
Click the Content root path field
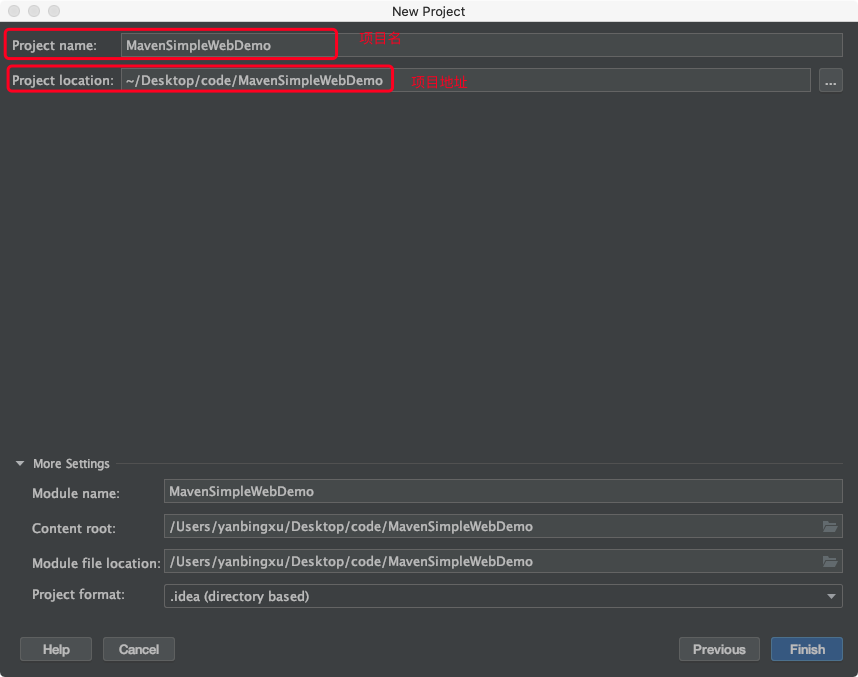click(503, 526)
